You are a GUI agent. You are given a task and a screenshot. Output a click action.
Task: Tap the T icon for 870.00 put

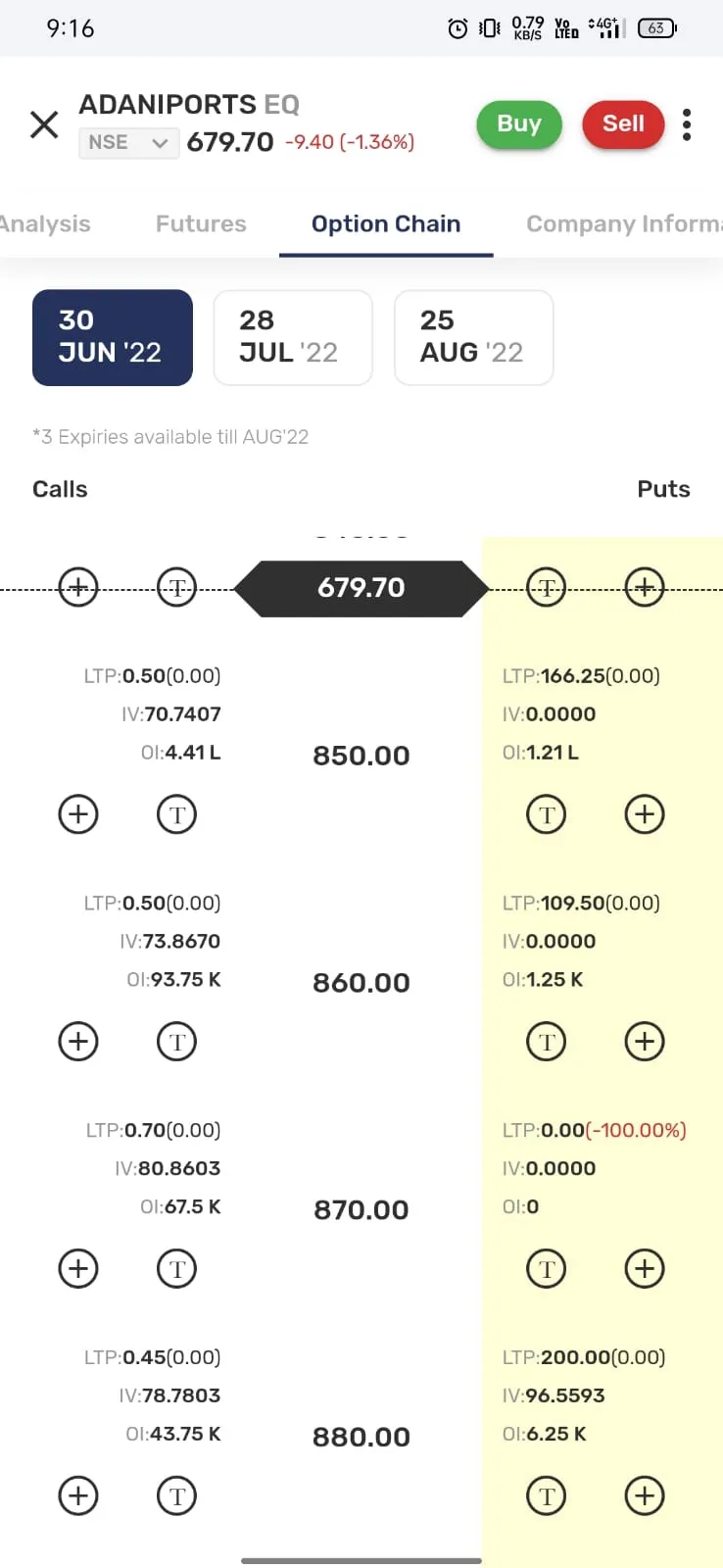click(547, 1269)
